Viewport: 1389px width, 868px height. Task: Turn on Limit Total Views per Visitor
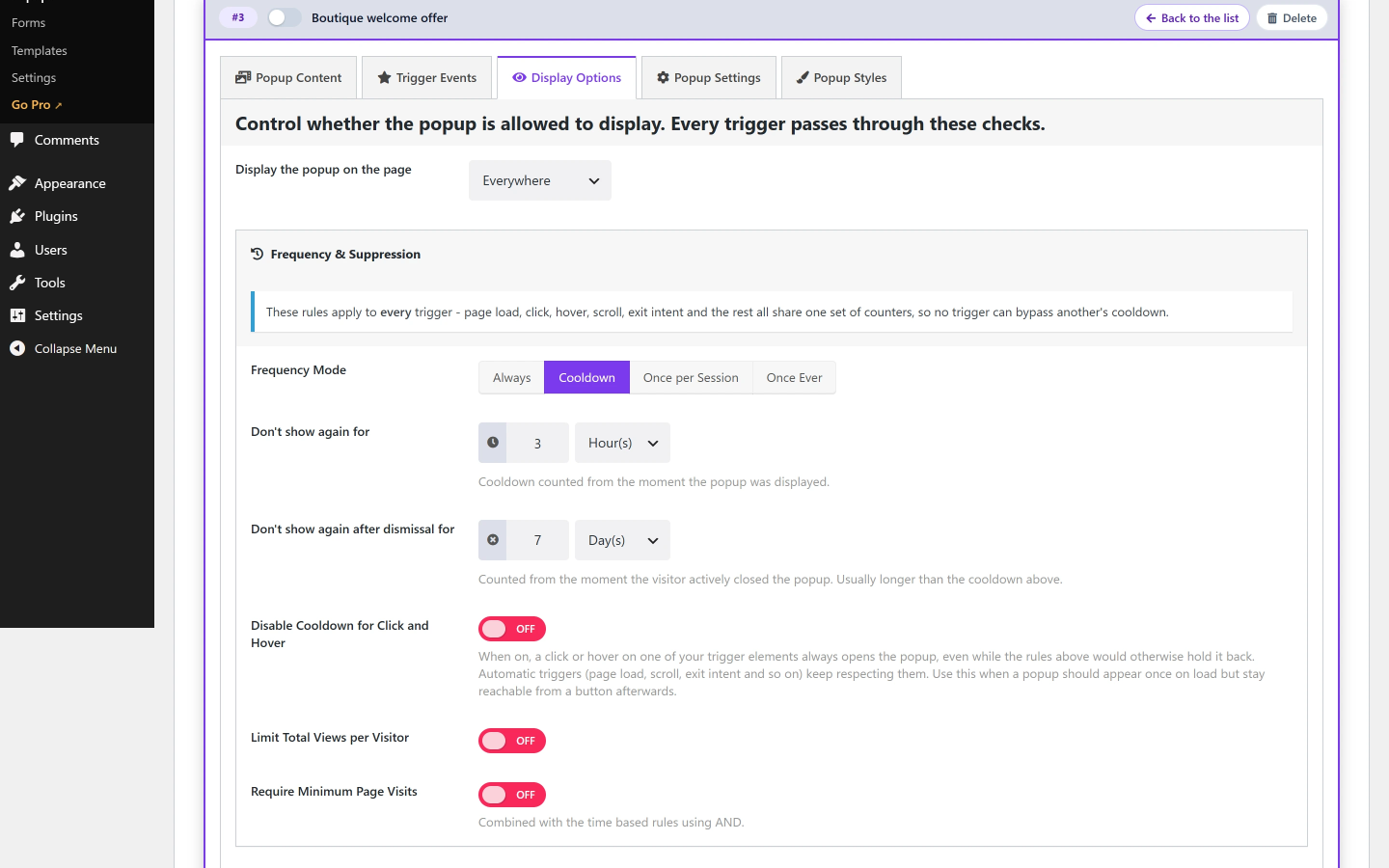click(512, 741)
